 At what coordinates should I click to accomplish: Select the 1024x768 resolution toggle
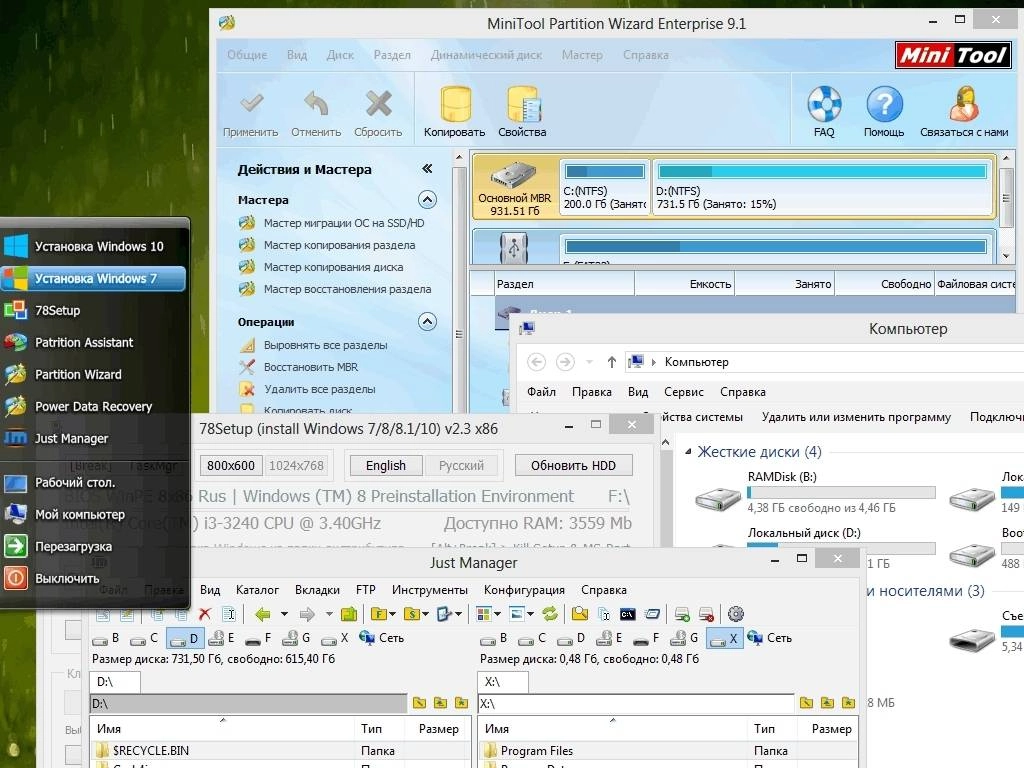(x=296, y=466)
